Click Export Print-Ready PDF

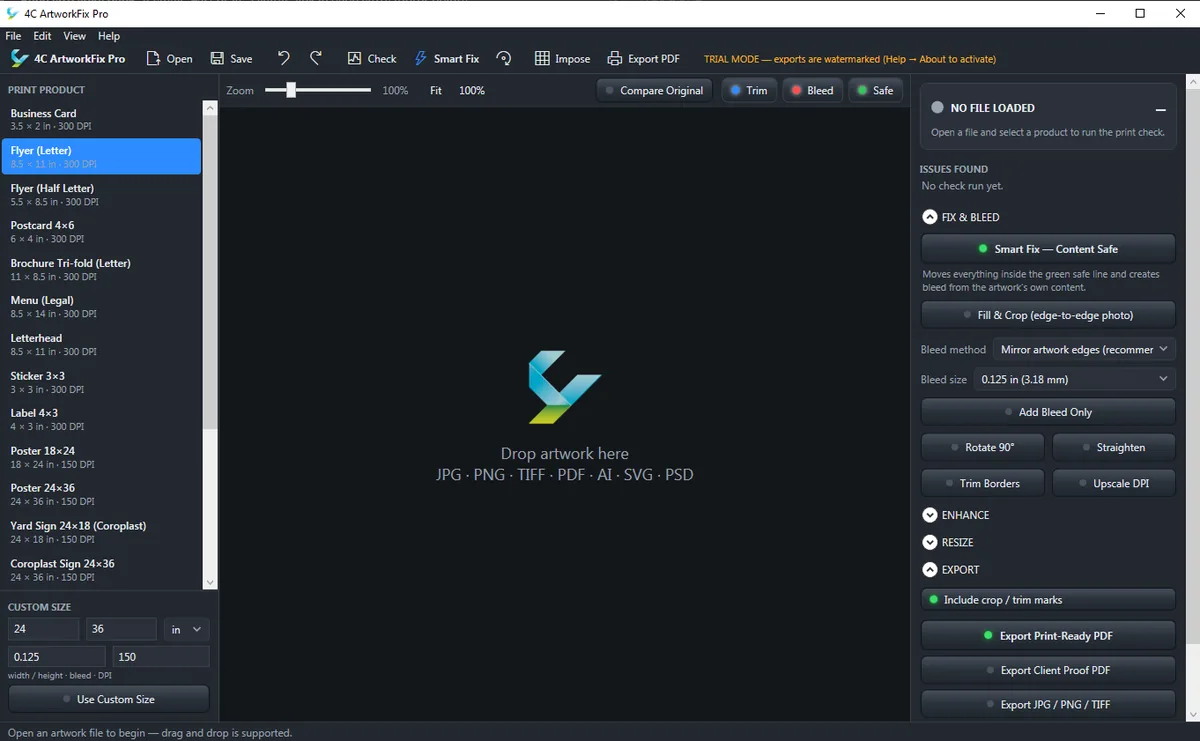[x=1047, y=636]
